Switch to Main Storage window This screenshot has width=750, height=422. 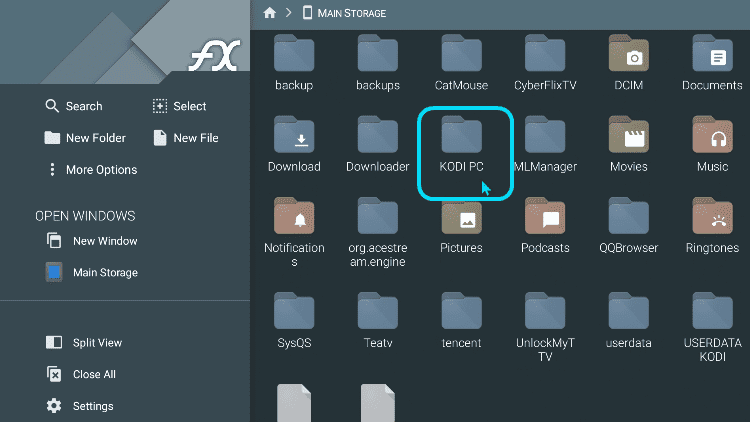[92, 272]
